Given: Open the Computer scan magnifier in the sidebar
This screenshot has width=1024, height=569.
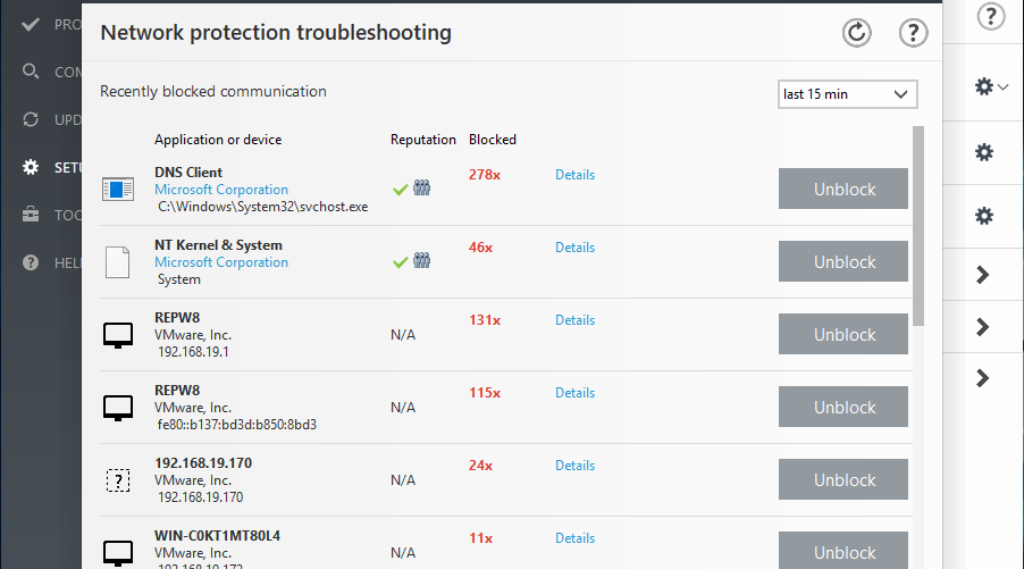Looking at the screenshot, I should (x=31, y=72).
